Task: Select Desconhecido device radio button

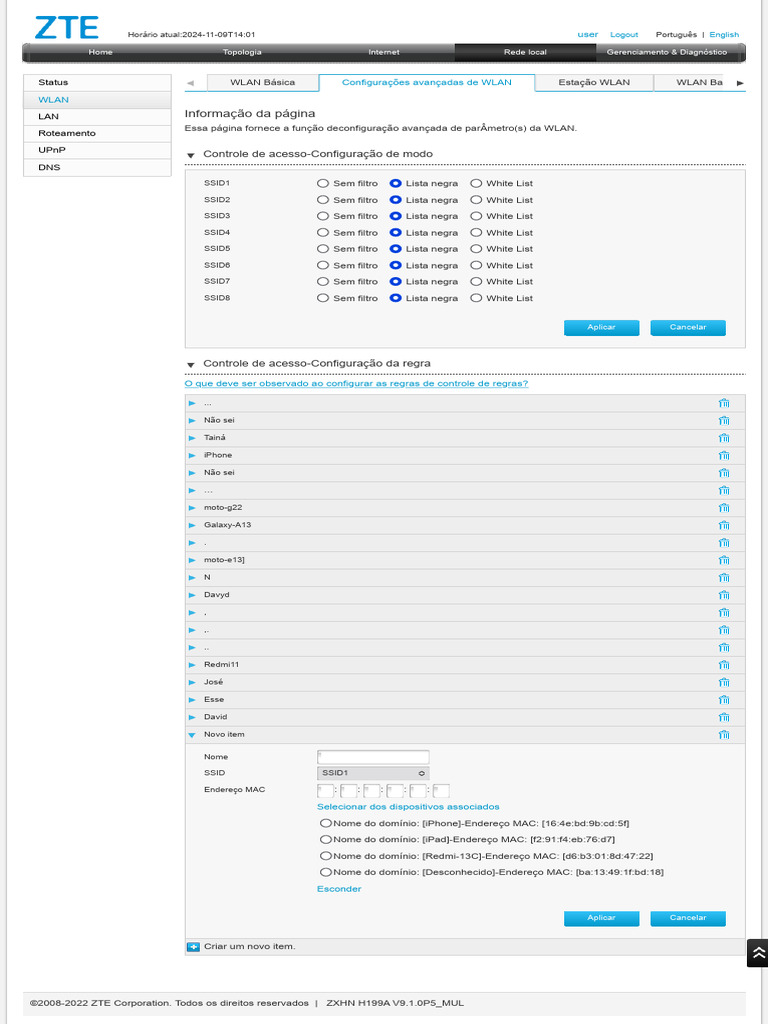Action: point(325,872)
